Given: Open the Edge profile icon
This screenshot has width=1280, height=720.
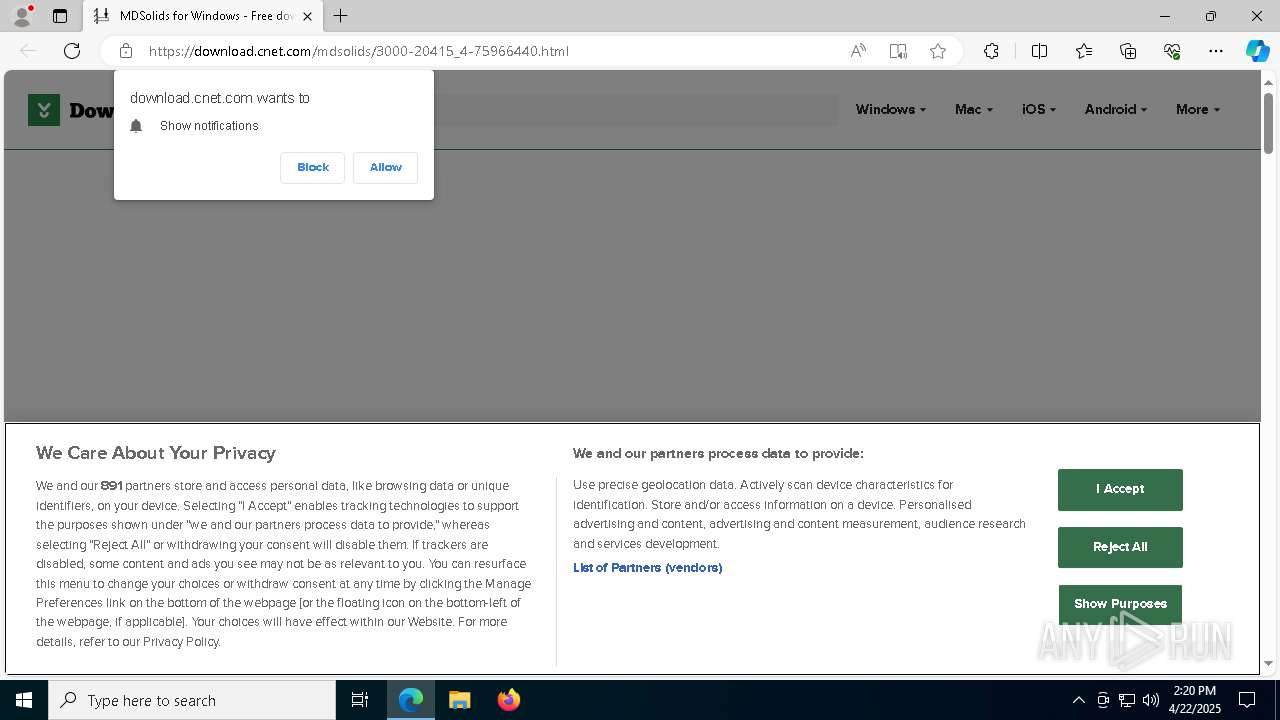Looking at the screenshot, I should click(x=22, y=16).
